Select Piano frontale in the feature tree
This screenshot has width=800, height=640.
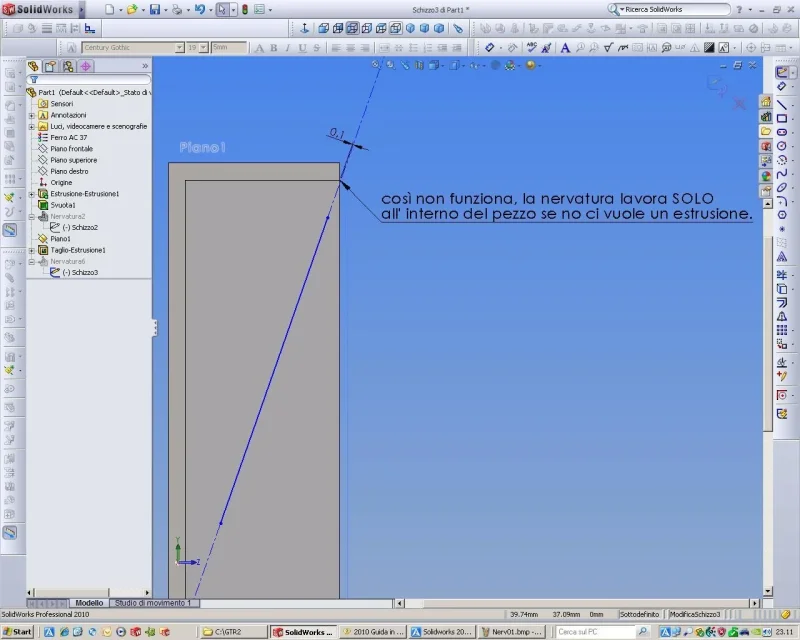point(71,149)
